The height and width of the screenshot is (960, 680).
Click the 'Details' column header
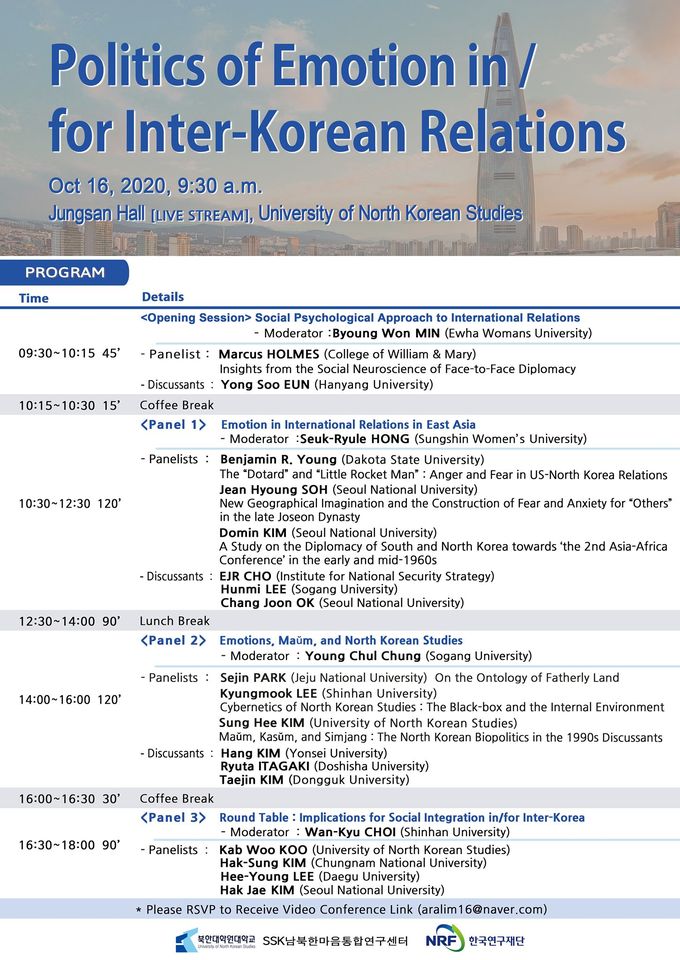[x=163, y=297]
